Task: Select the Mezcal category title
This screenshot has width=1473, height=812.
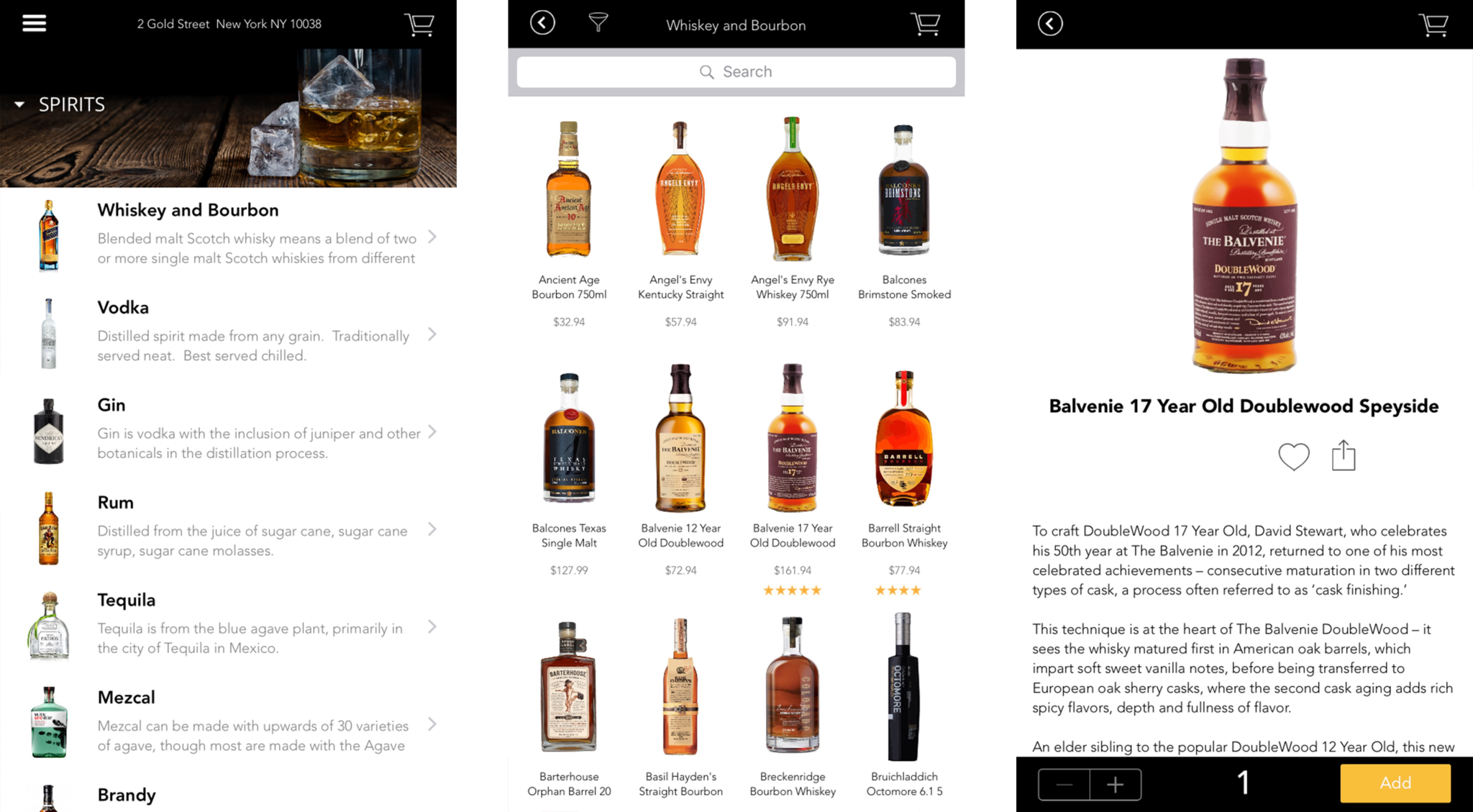Action: (127, 698)
